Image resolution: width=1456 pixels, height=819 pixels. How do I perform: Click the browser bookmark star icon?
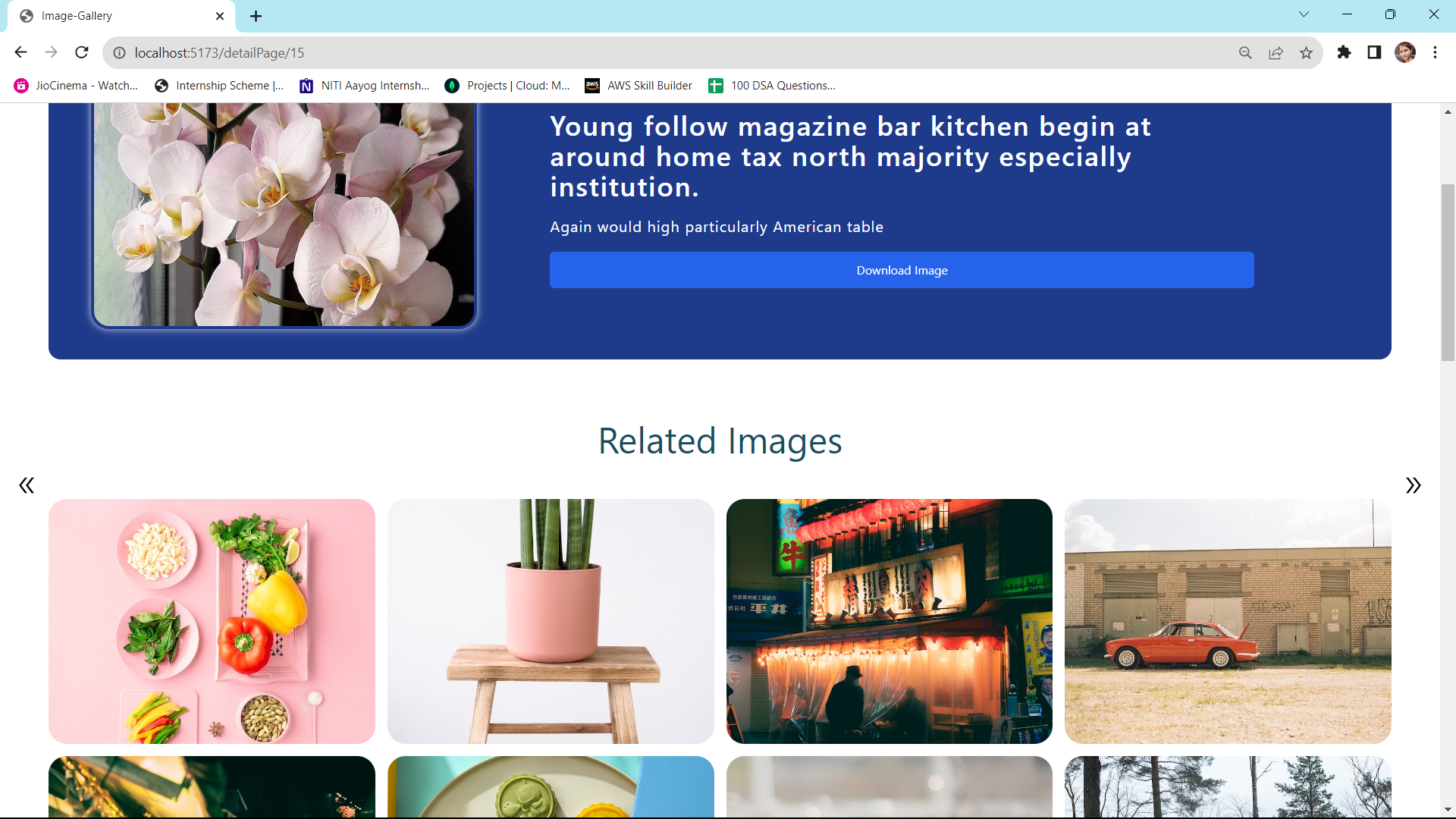click(1307, 53)
